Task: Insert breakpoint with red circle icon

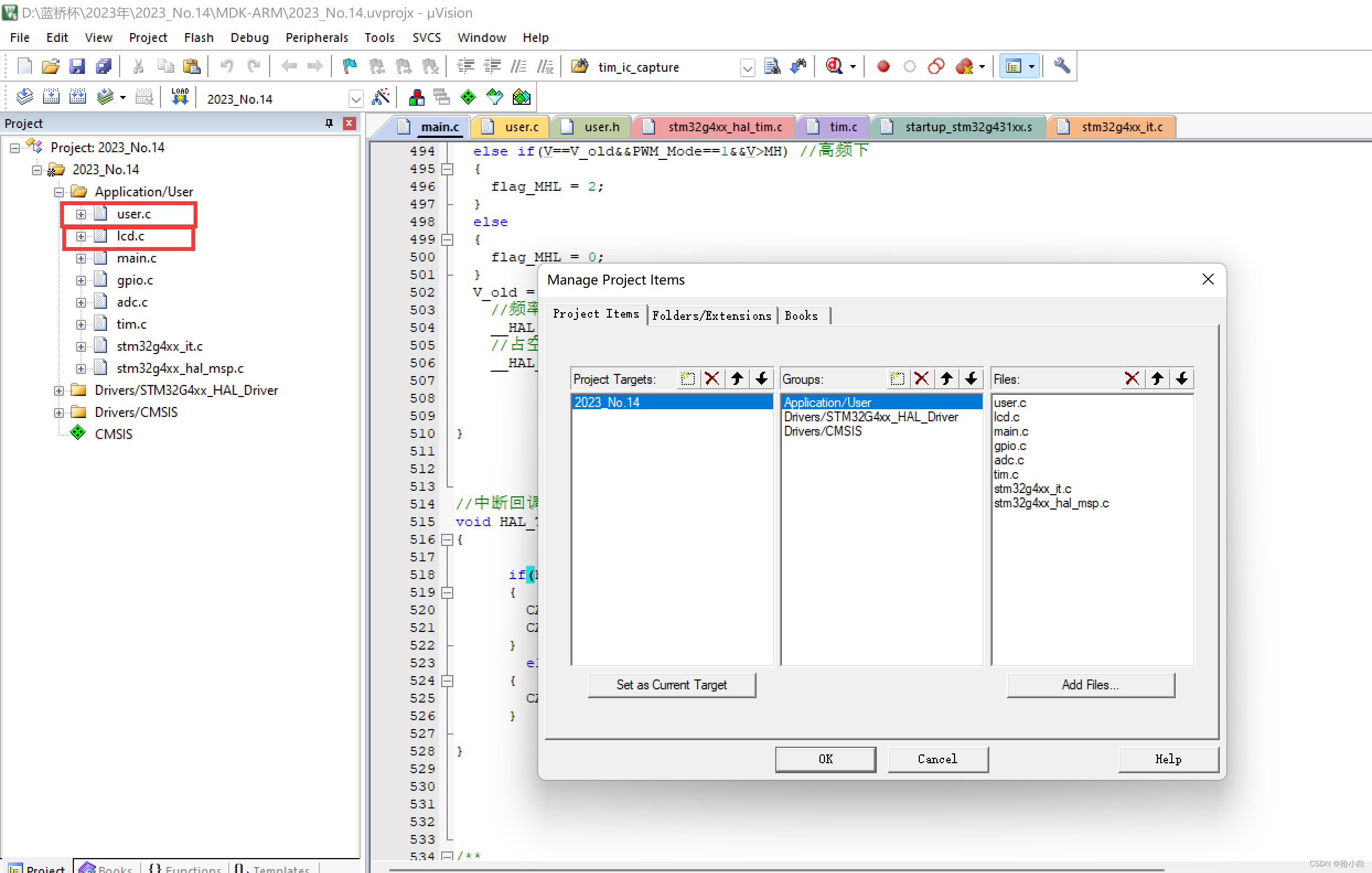Action: tap(883, 67)
